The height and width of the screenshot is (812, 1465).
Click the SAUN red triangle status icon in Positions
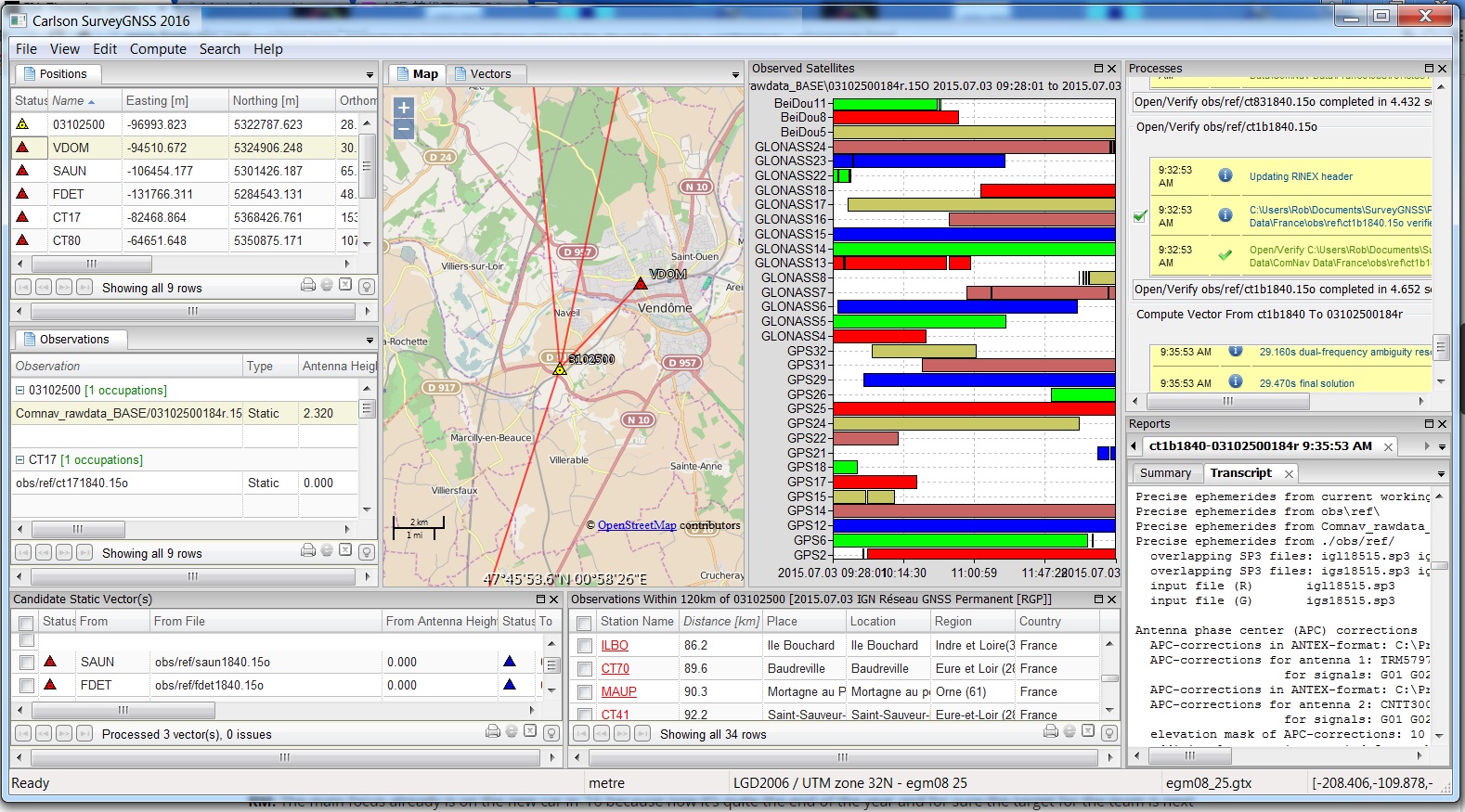(22, 171)
